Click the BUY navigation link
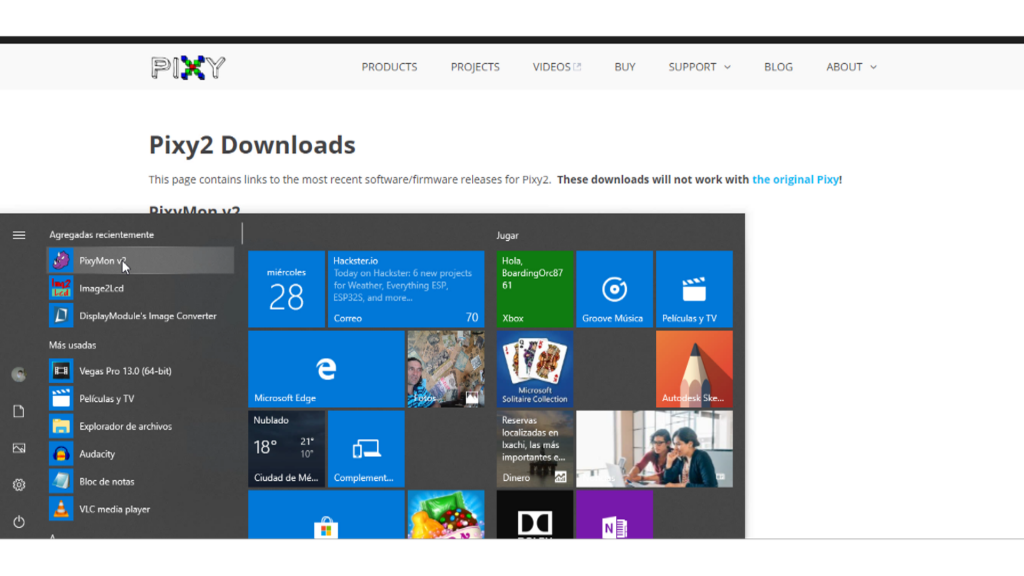 coord(625,67)
